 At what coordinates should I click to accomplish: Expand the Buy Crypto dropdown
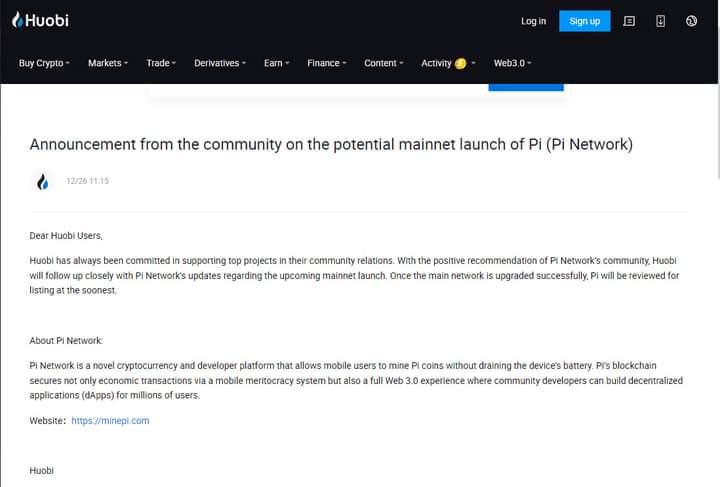tap(44, 63)
